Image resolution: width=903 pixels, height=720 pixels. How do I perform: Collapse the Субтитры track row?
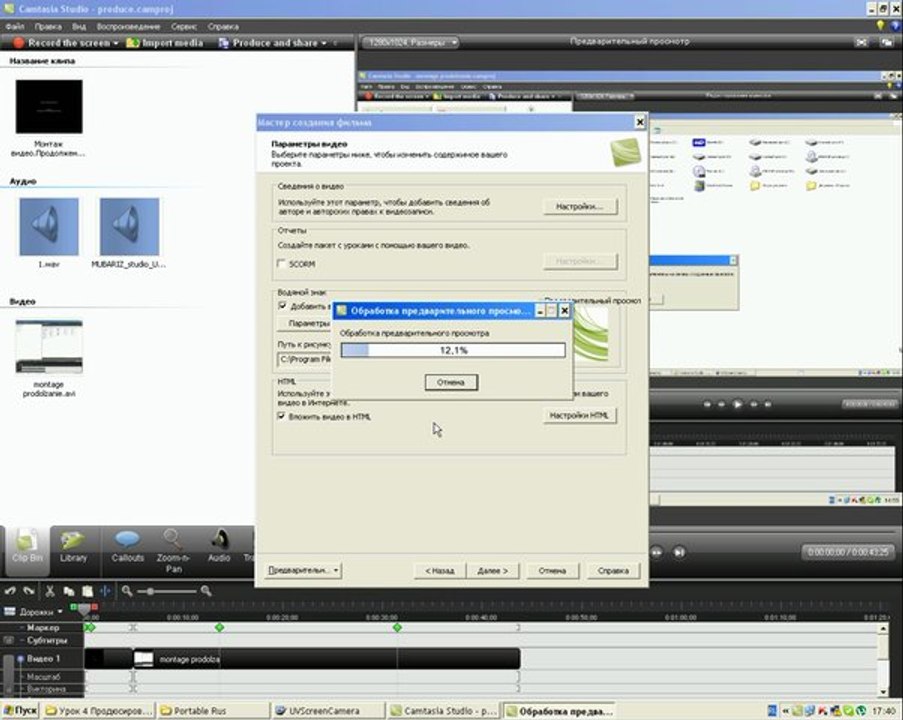click(x=22, y=640)
